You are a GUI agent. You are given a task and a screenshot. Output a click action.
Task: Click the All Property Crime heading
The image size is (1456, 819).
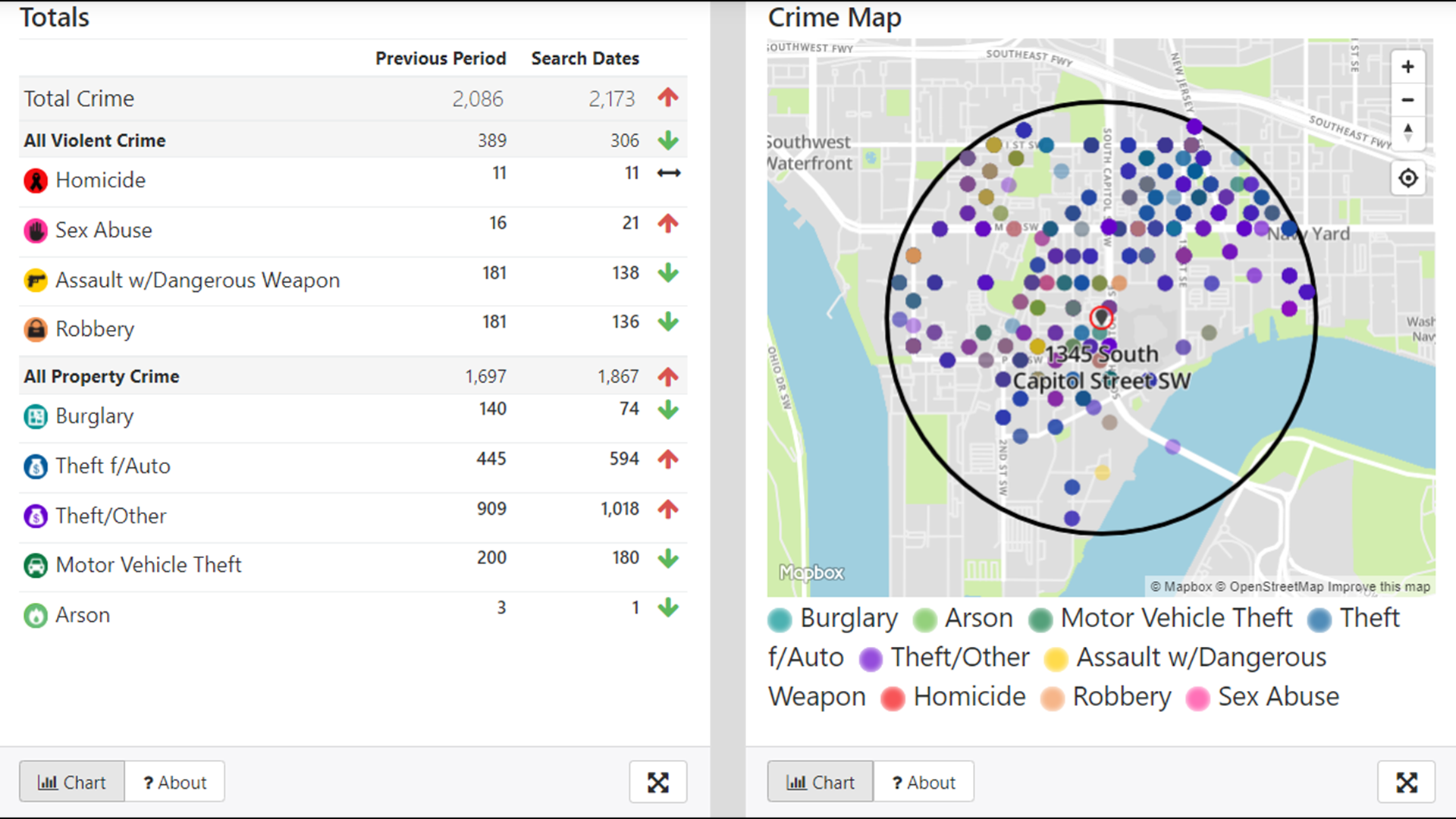click(x=102, y=376)
